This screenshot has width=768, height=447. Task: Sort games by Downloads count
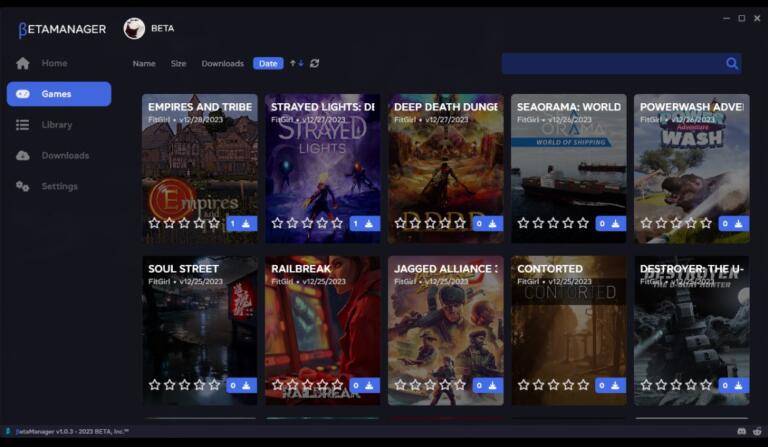click(222, 64)
